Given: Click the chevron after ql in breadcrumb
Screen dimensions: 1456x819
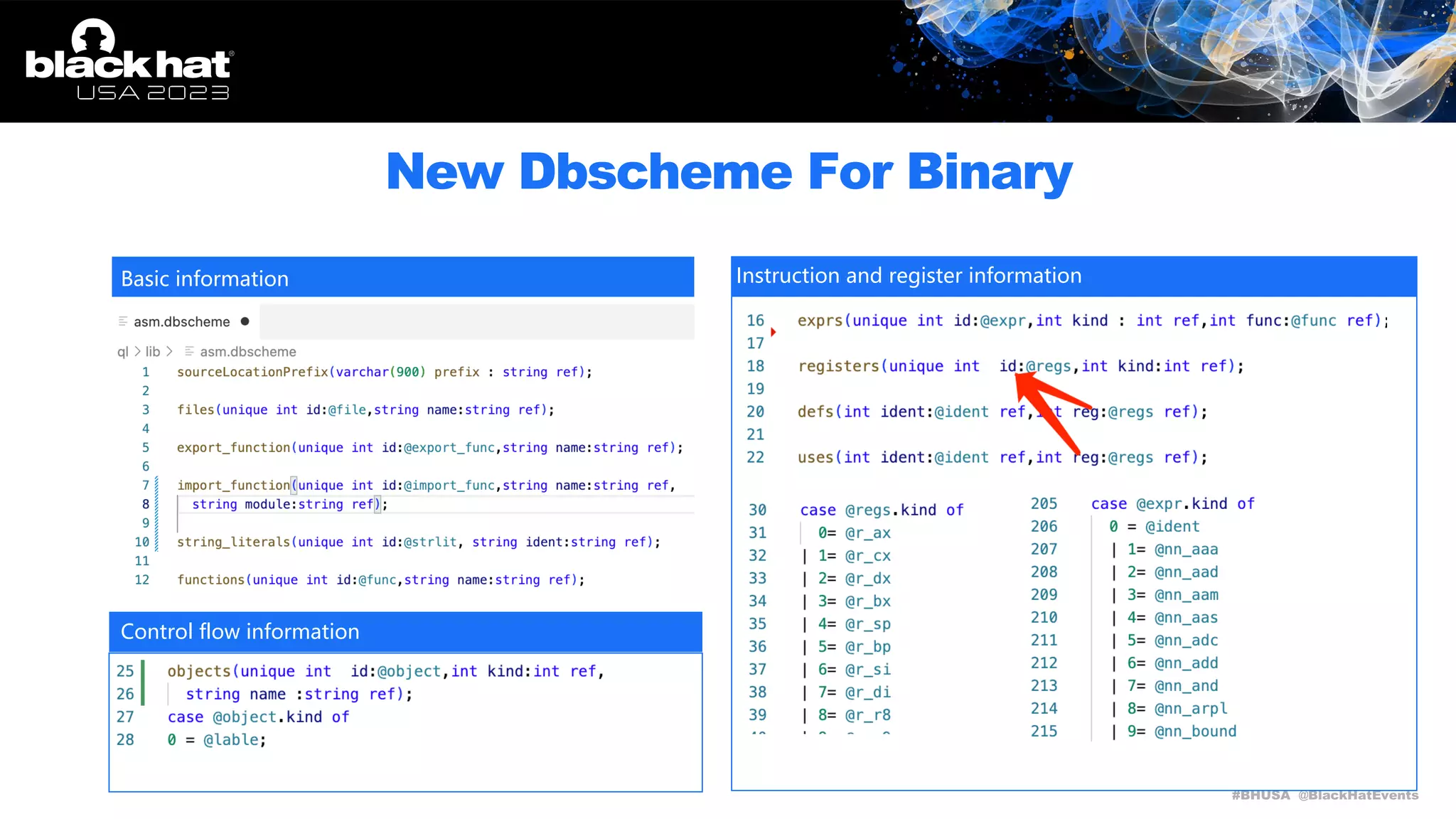Looking at the screenshot, I should tap(137, 351).
